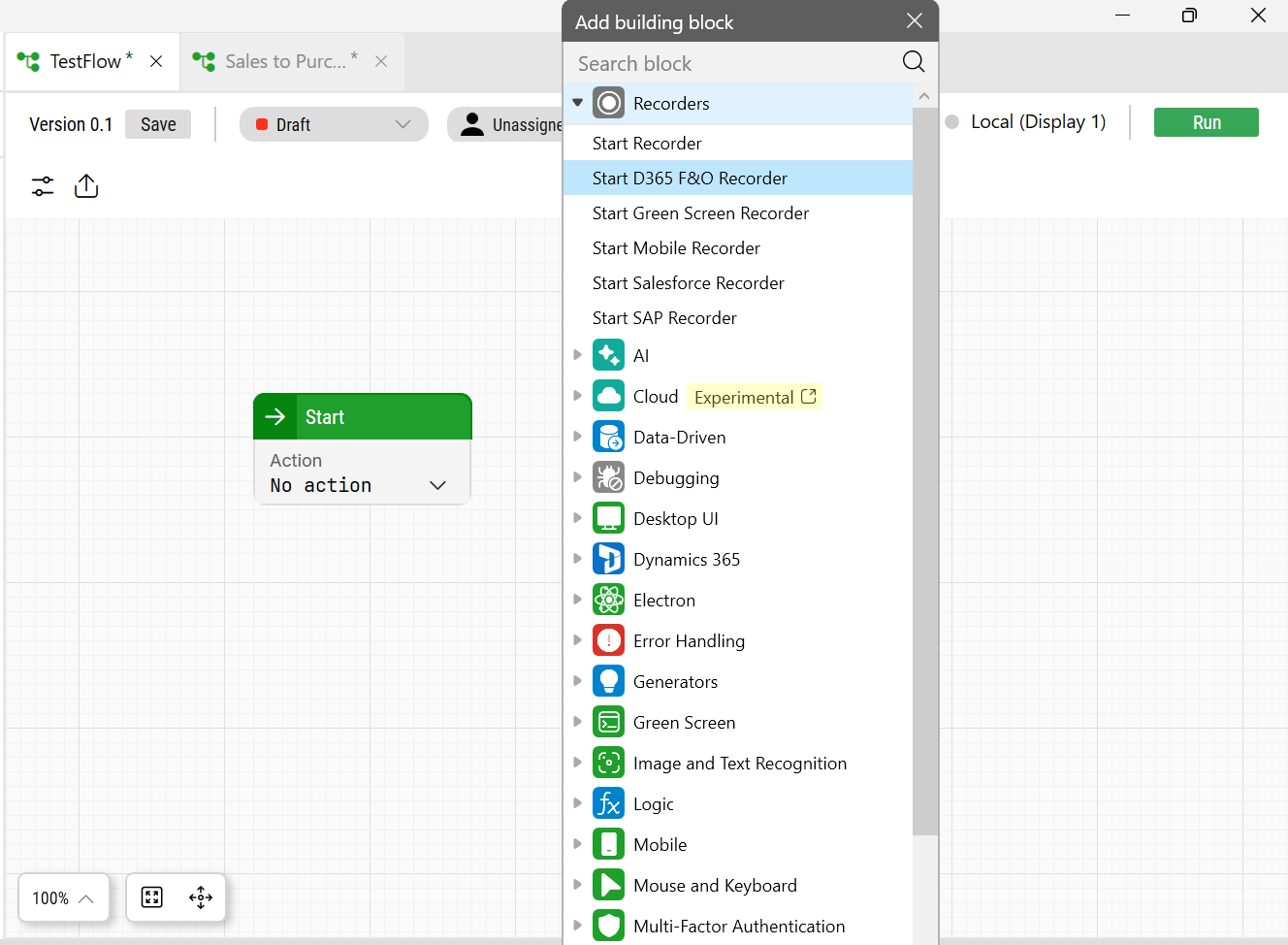Click the Electron category icon
The image size is (1288, 945).
(x=608, y=601)
